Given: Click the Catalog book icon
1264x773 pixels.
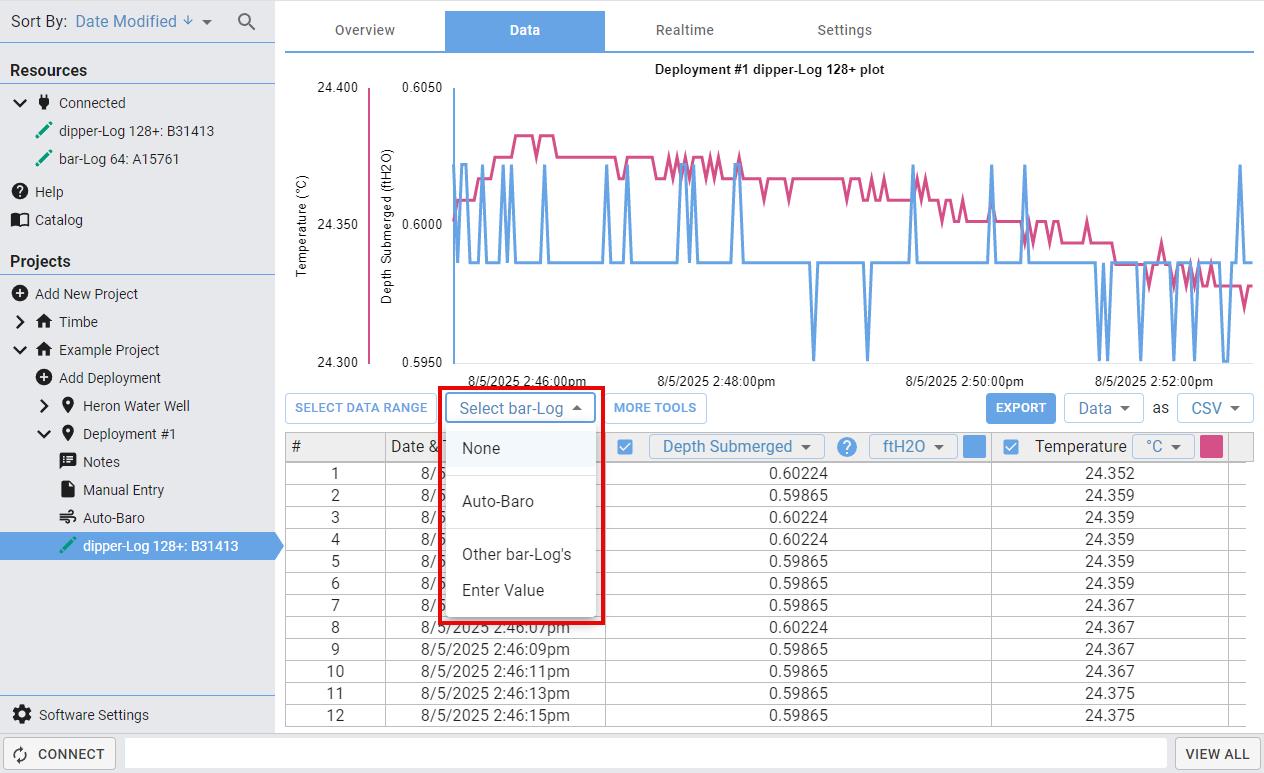Looking at the screenshot, I should coord(20,219).
